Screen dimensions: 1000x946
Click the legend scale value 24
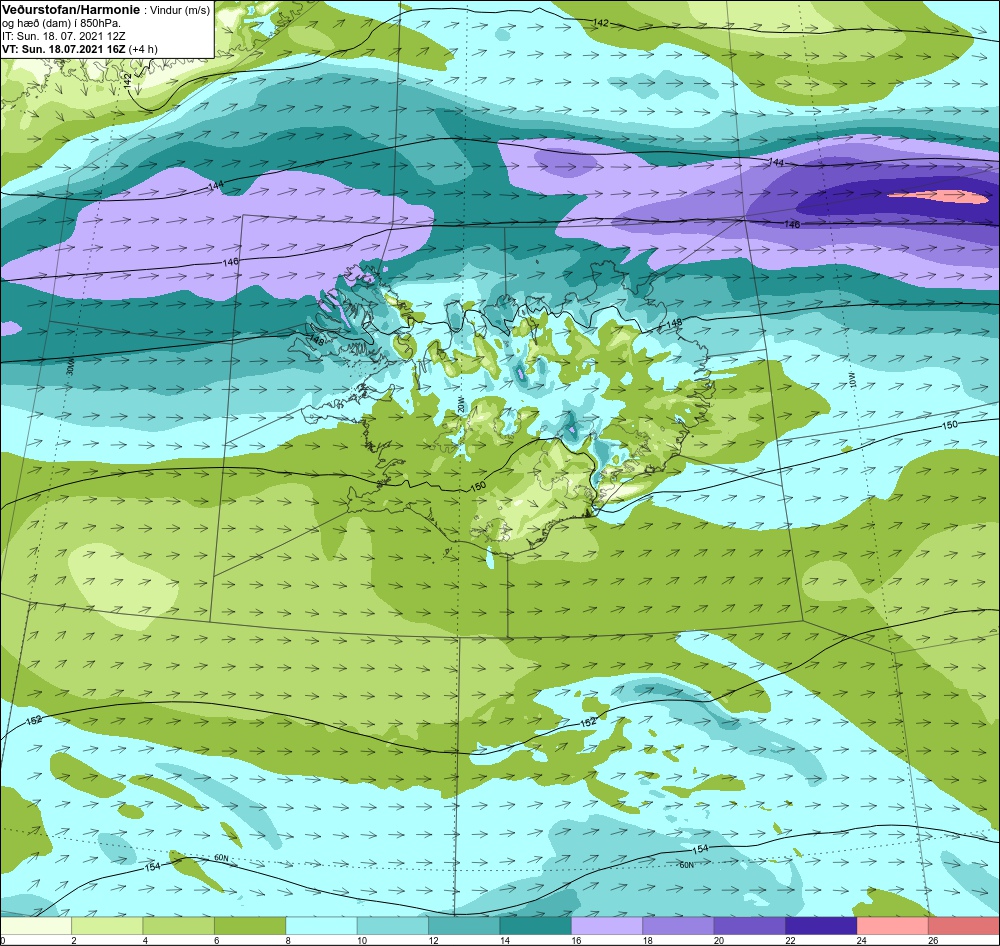click(x=862, y=940)
